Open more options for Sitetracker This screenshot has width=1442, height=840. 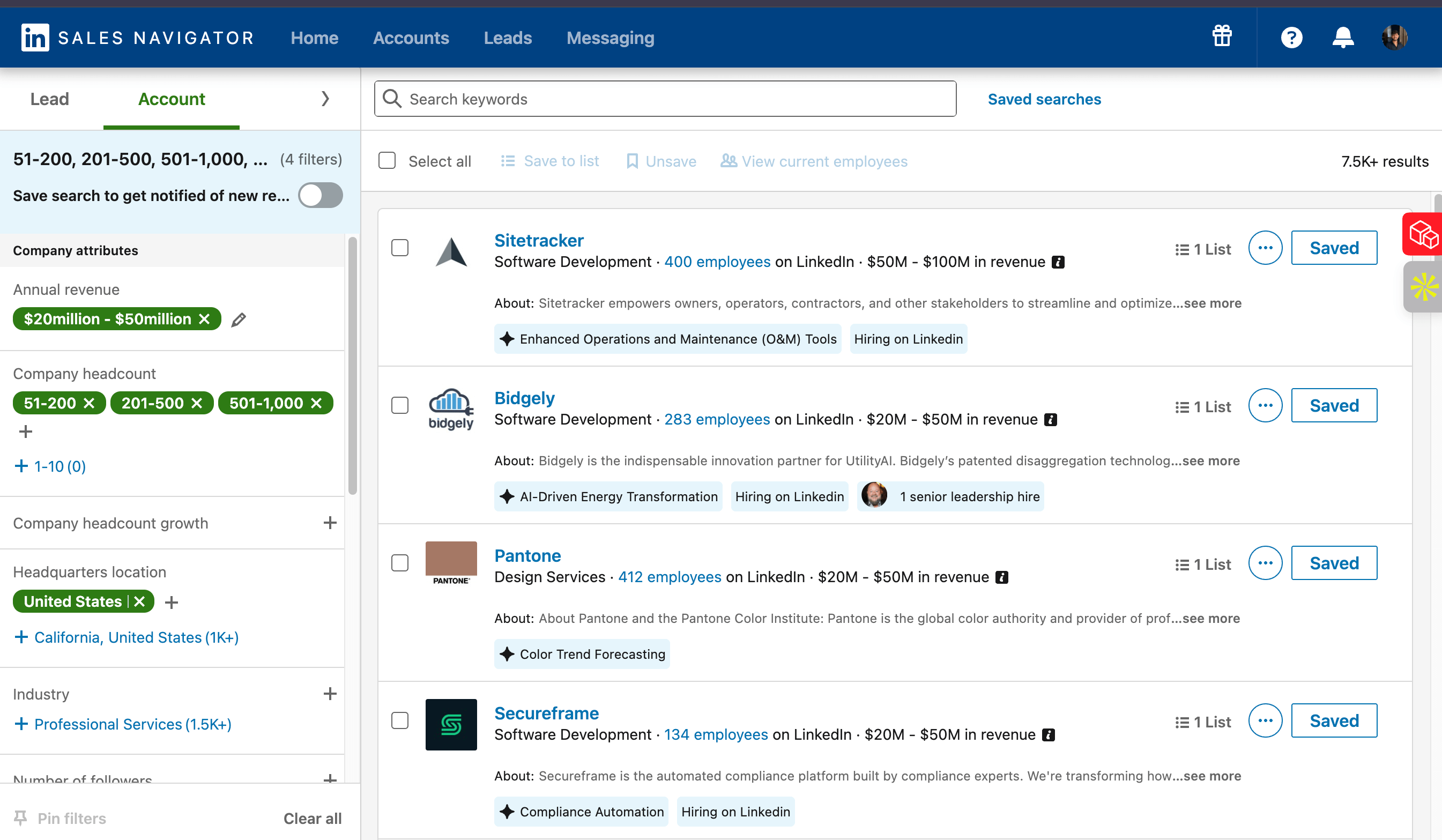pyautogui.click(x=1265, y=248)
